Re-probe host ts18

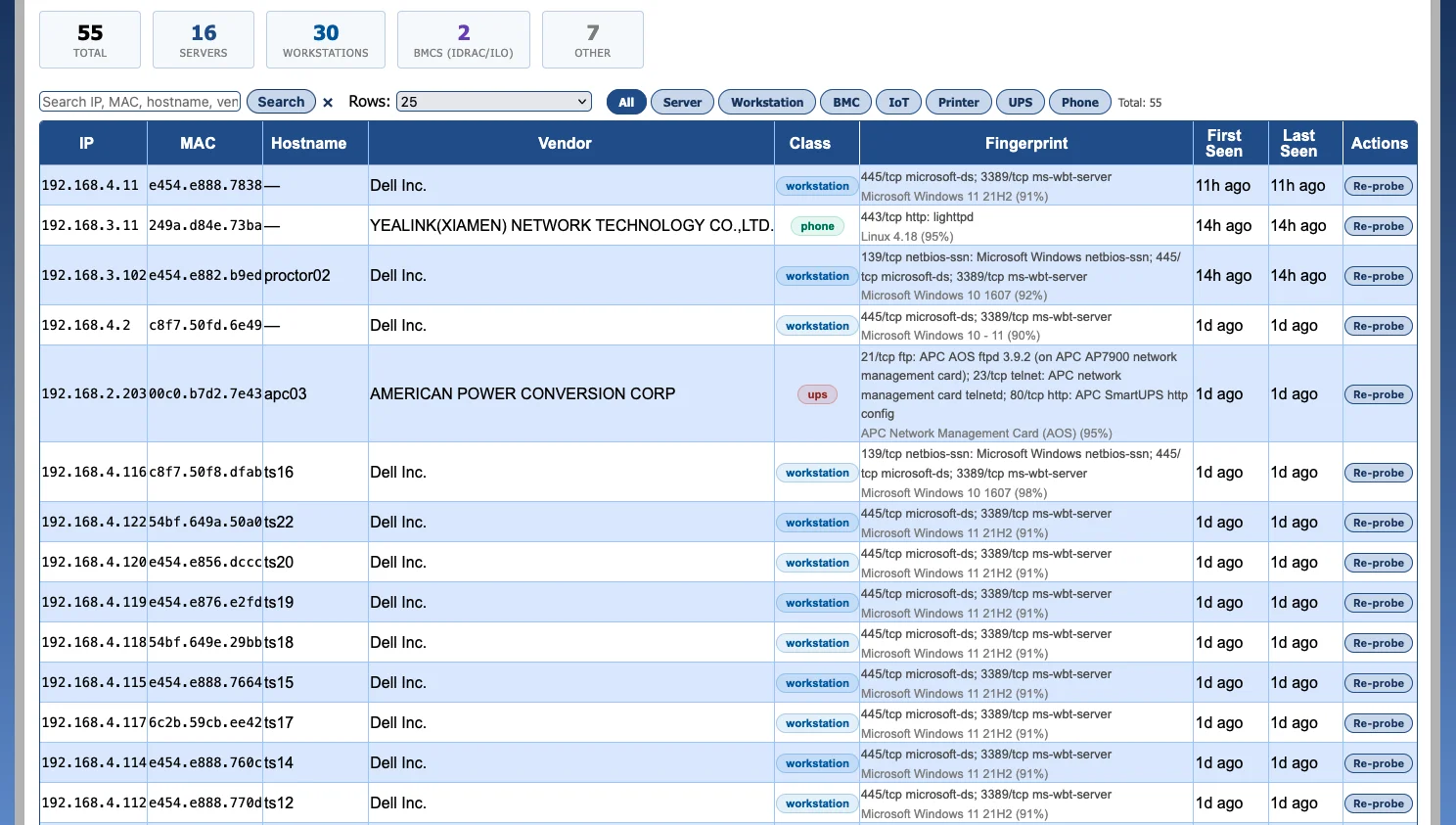[1379, 643]
